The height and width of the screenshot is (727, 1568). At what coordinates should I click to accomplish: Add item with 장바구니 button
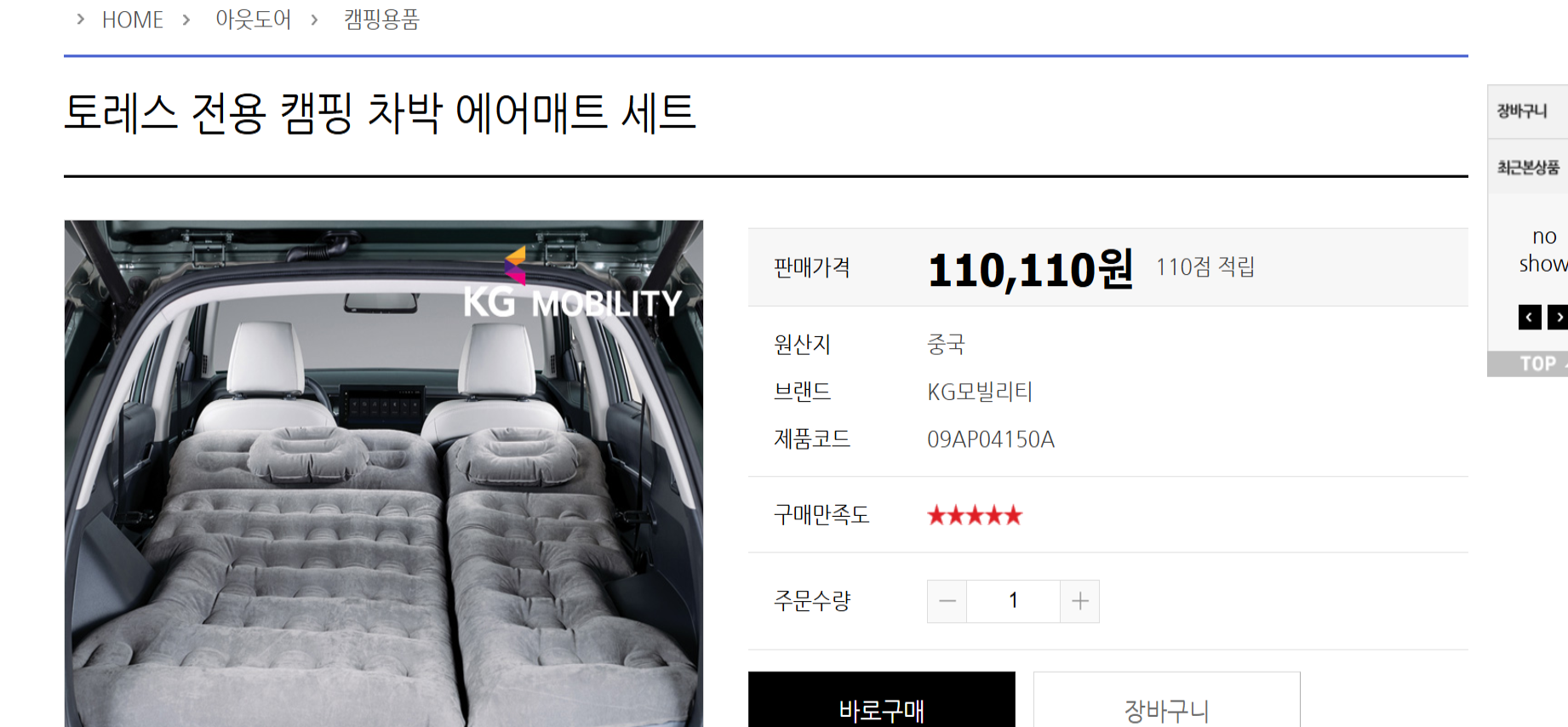tap(1166, 701)
